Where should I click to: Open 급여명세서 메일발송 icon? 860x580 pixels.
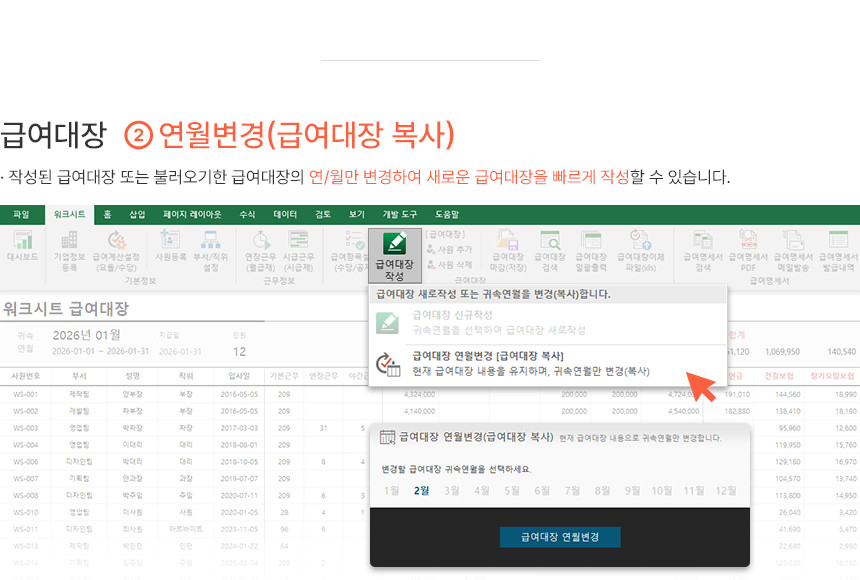coord(794,251)
